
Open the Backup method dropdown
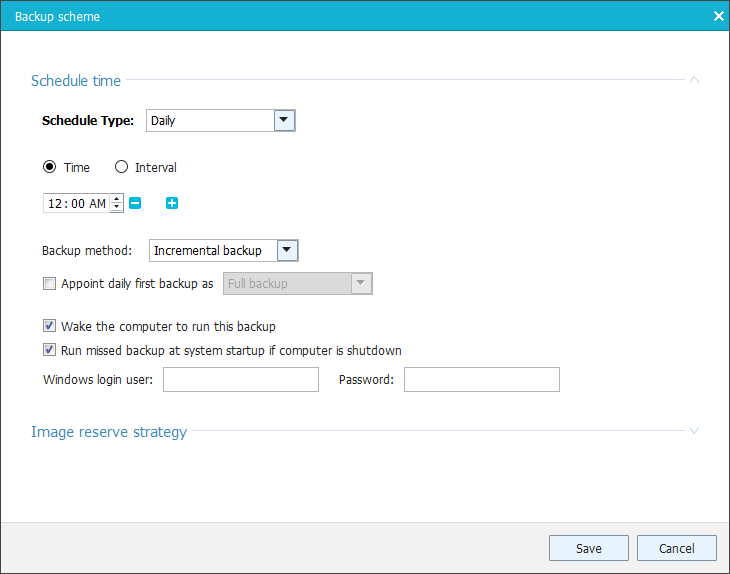(x=286, y=251)
